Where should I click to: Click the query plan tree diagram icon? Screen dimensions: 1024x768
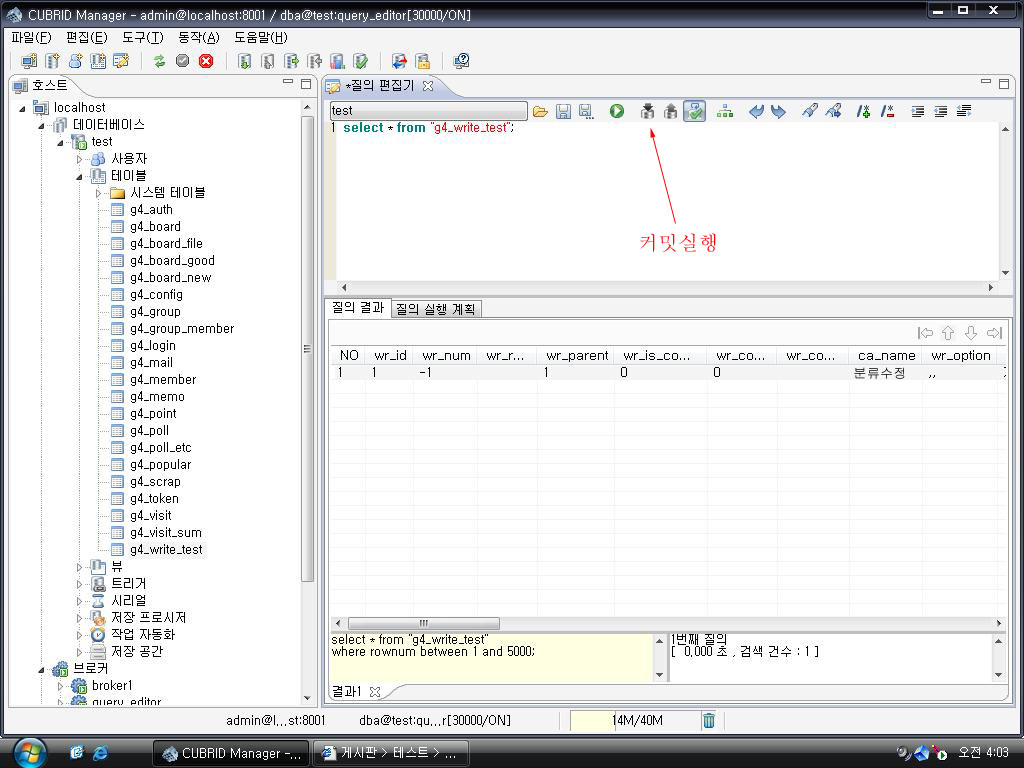click(725, 111)
